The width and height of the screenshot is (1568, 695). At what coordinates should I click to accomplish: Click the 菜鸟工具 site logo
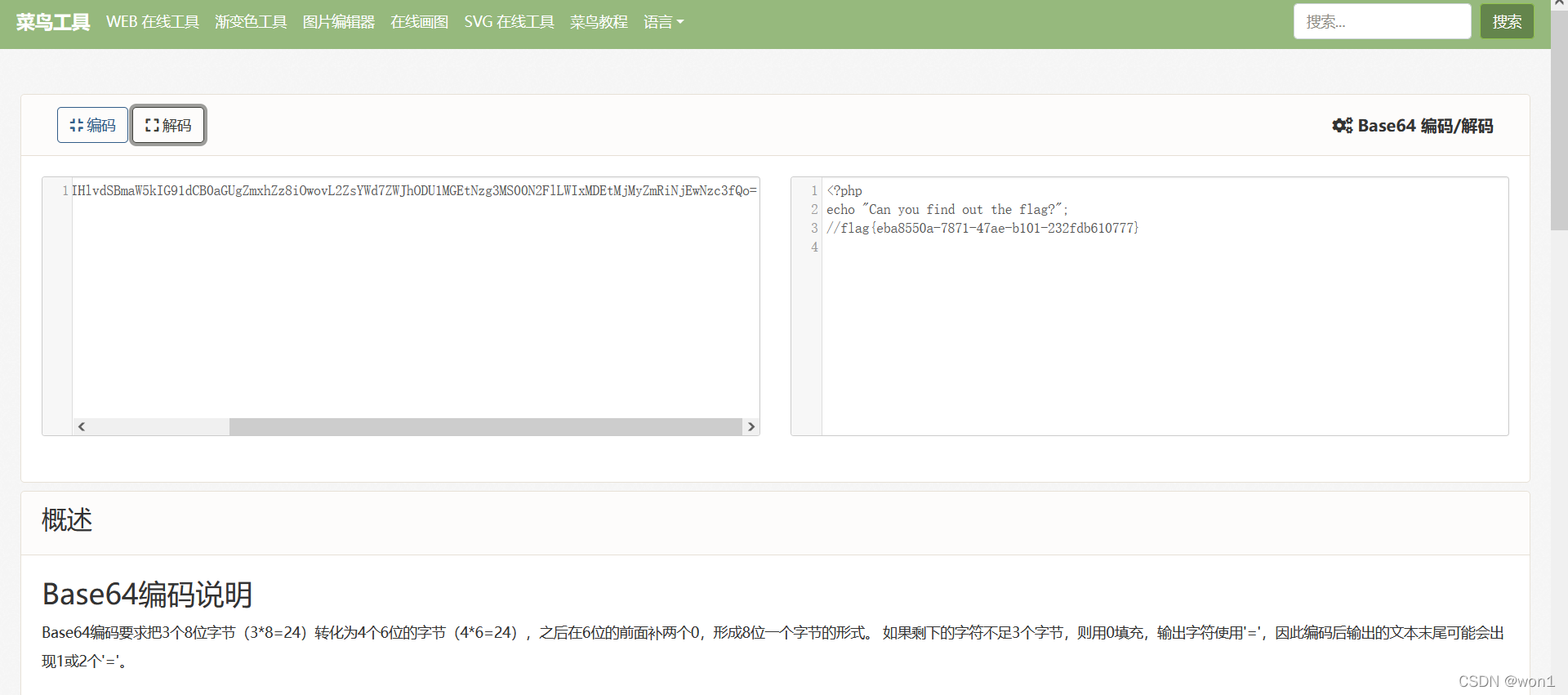coord(53,22)
